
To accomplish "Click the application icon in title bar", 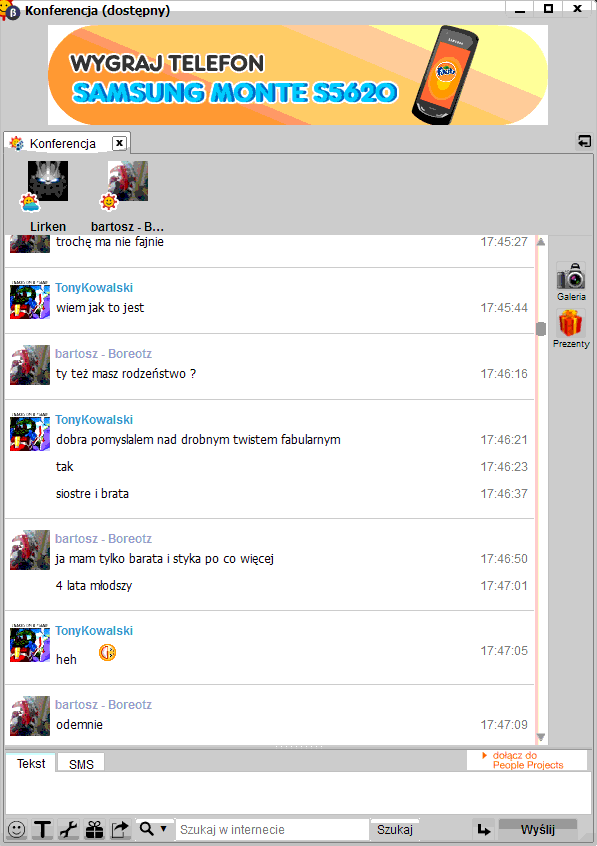I will 11,10.
